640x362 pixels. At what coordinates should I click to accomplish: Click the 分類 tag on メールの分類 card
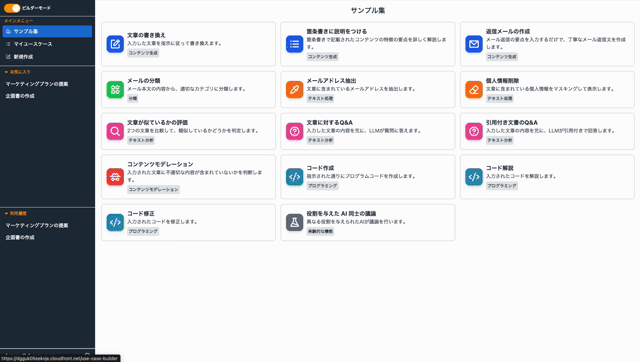click(133, 98)
